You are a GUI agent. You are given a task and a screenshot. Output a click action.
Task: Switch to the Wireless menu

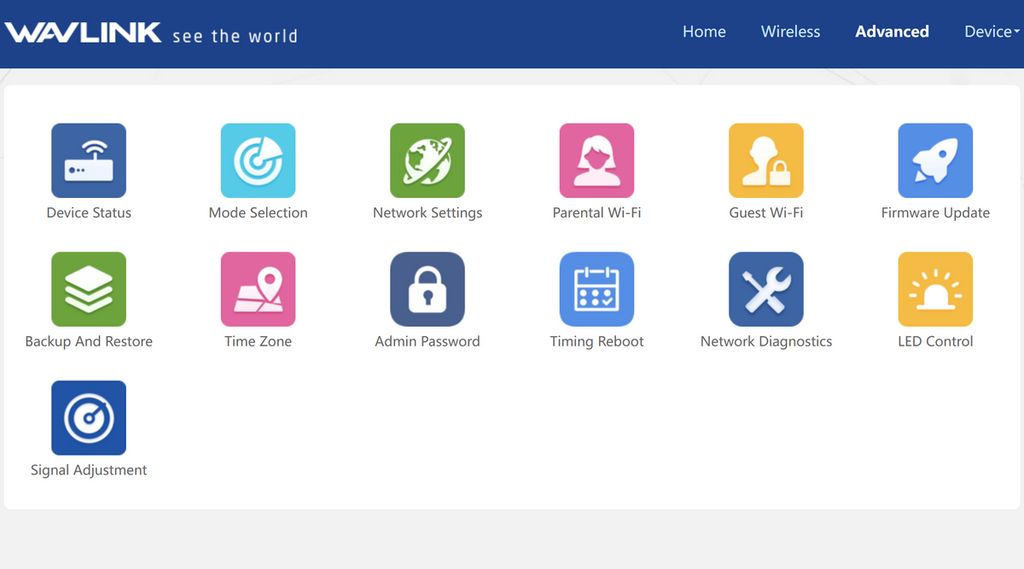(x=790, y=32)
